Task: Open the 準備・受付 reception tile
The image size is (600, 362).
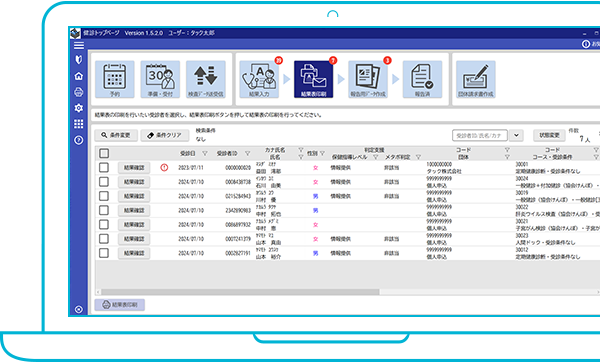Action: pos(160,79)
